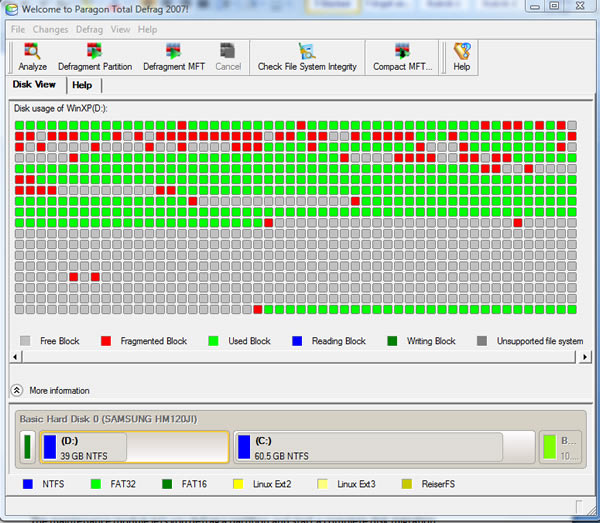This screenshot has width=600, height=523.
Task: Click the 'ReiserFS' legend label
Action: pos(438,484)
